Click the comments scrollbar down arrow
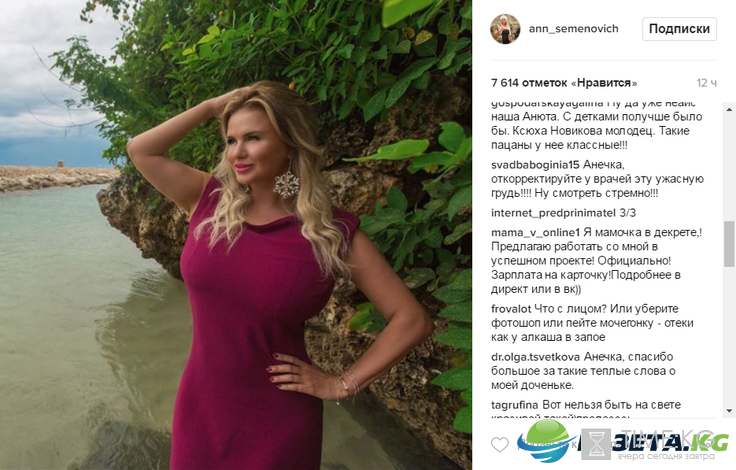Screen dimensions: 736x470 tap(729, 411)
